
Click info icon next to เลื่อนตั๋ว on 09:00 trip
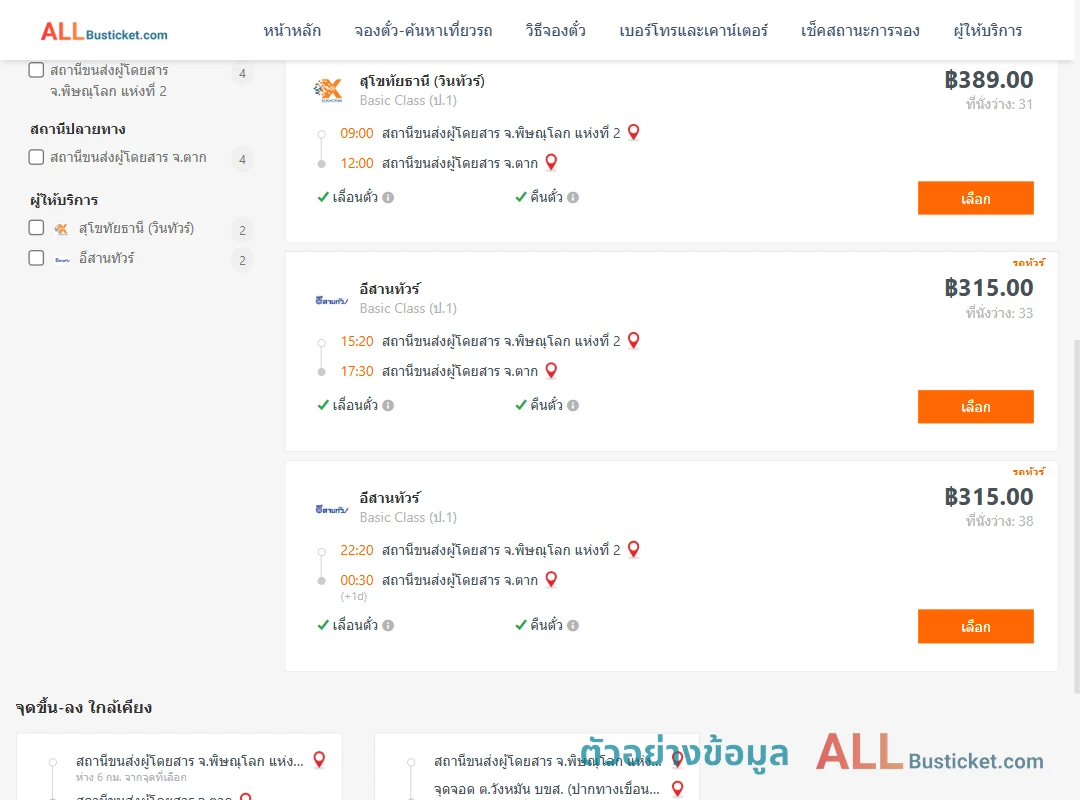[x=388, y=198]
